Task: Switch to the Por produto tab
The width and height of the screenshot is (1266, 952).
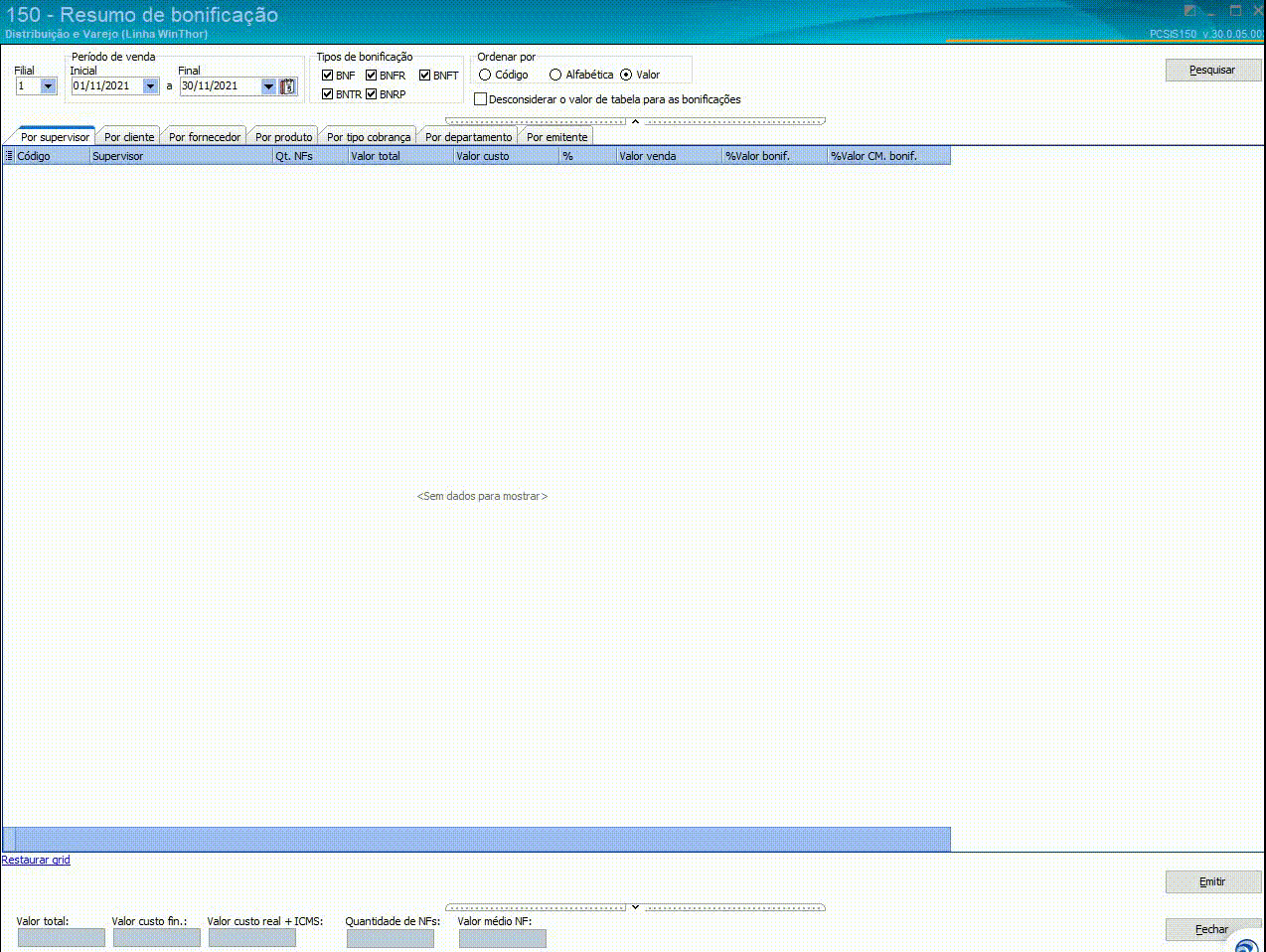Action: pos(283,137)
